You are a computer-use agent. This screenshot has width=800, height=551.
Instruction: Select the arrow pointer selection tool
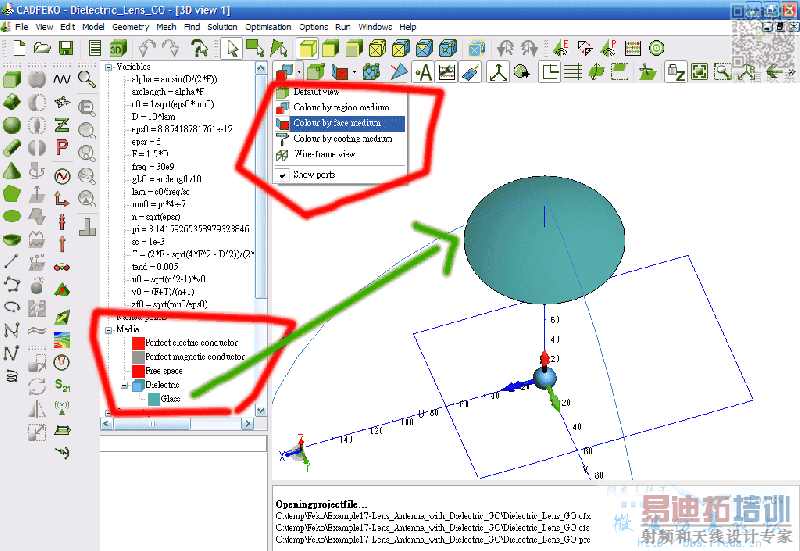pyautogui.click(x=232, y=48)
